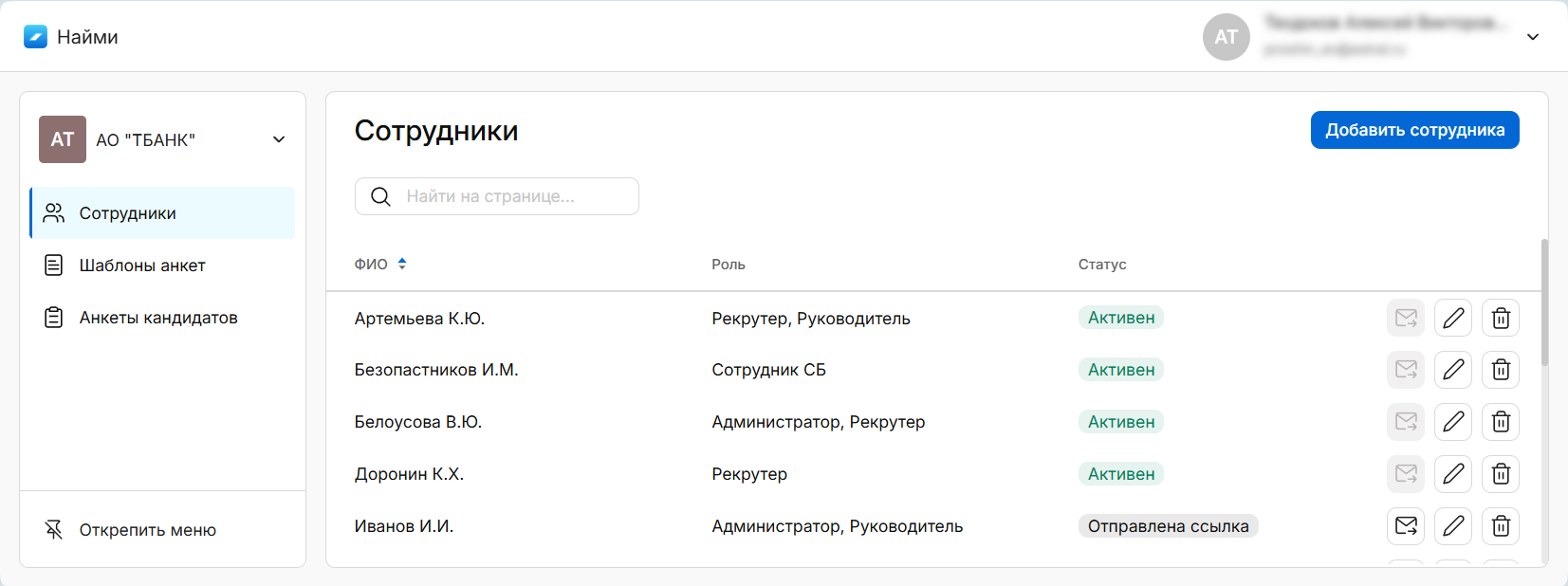1568x586 pixels.
Task: Click the edit pencil for Артемьева К.Ю.
Action: pos(1452,318)
